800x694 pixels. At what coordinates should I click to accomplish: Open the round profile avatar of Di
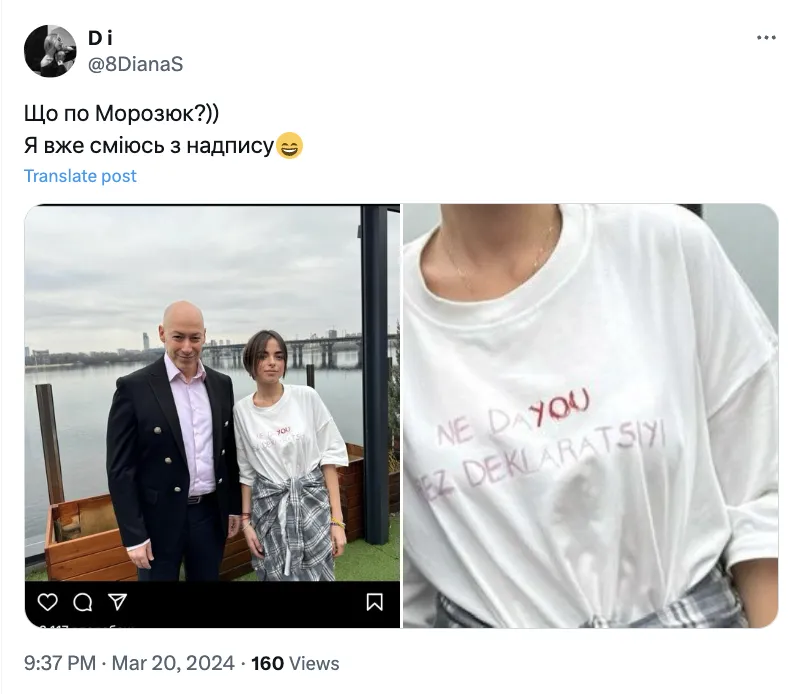[50, 51]
